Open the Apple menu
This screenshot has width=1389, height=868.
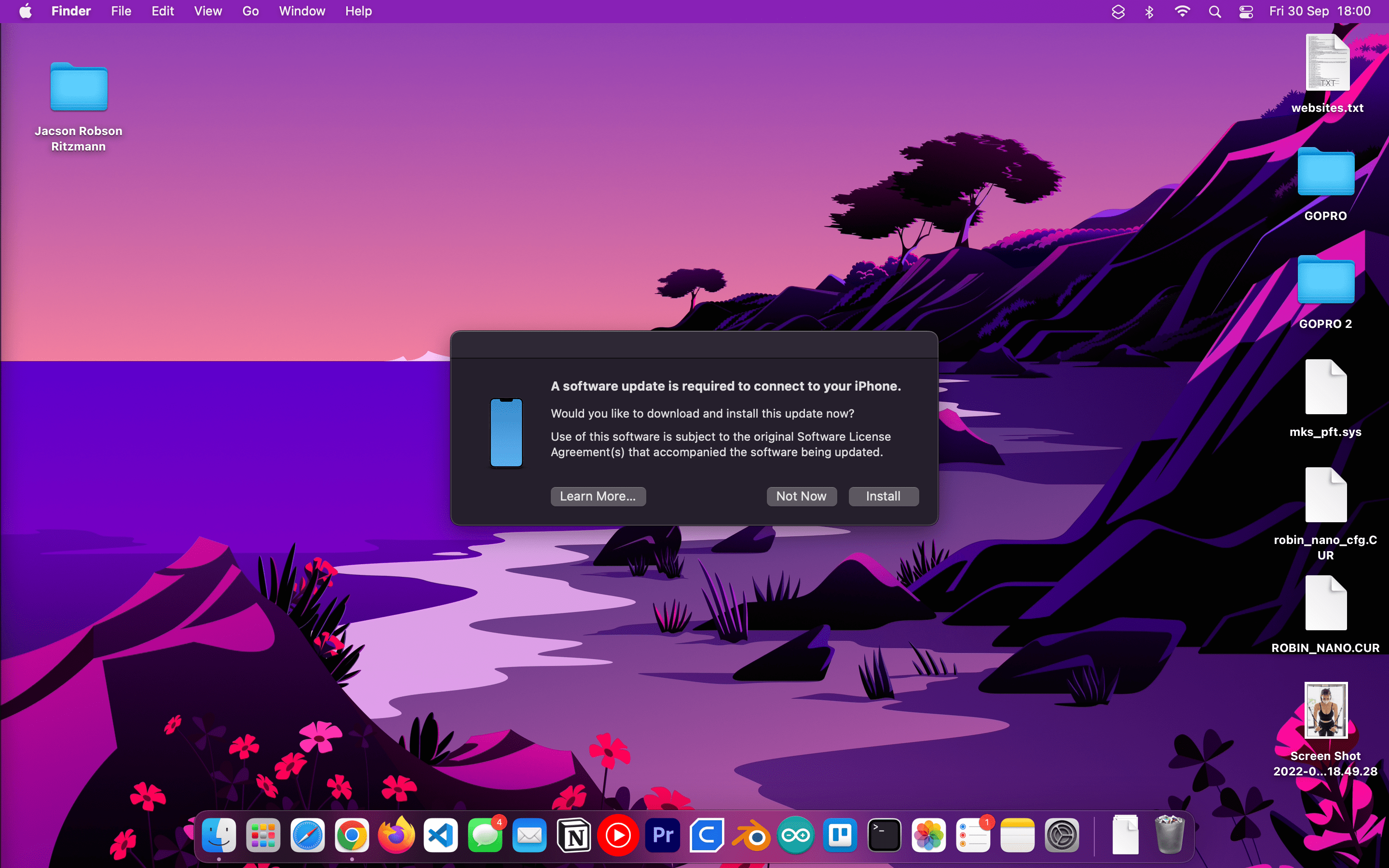click(25, 12)
